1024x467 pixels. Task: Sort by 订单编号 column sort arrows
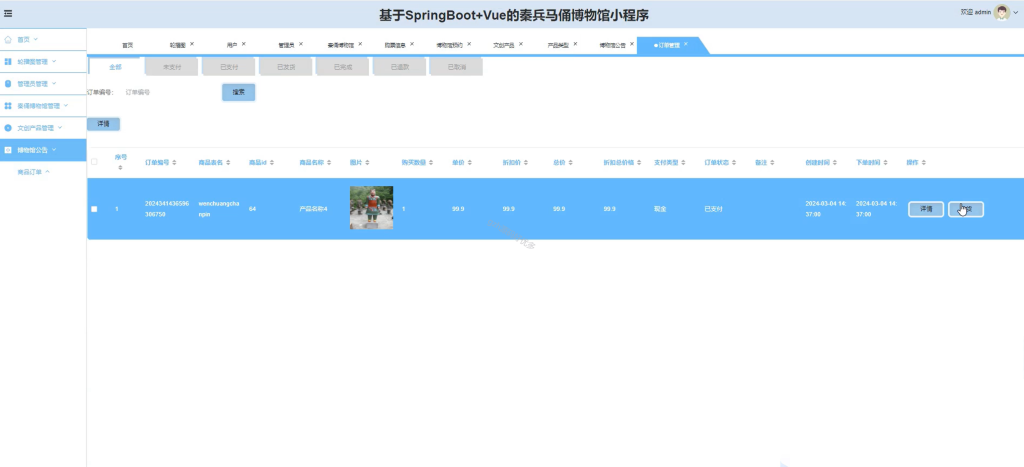pyautogui.click(x=174, y=162)
